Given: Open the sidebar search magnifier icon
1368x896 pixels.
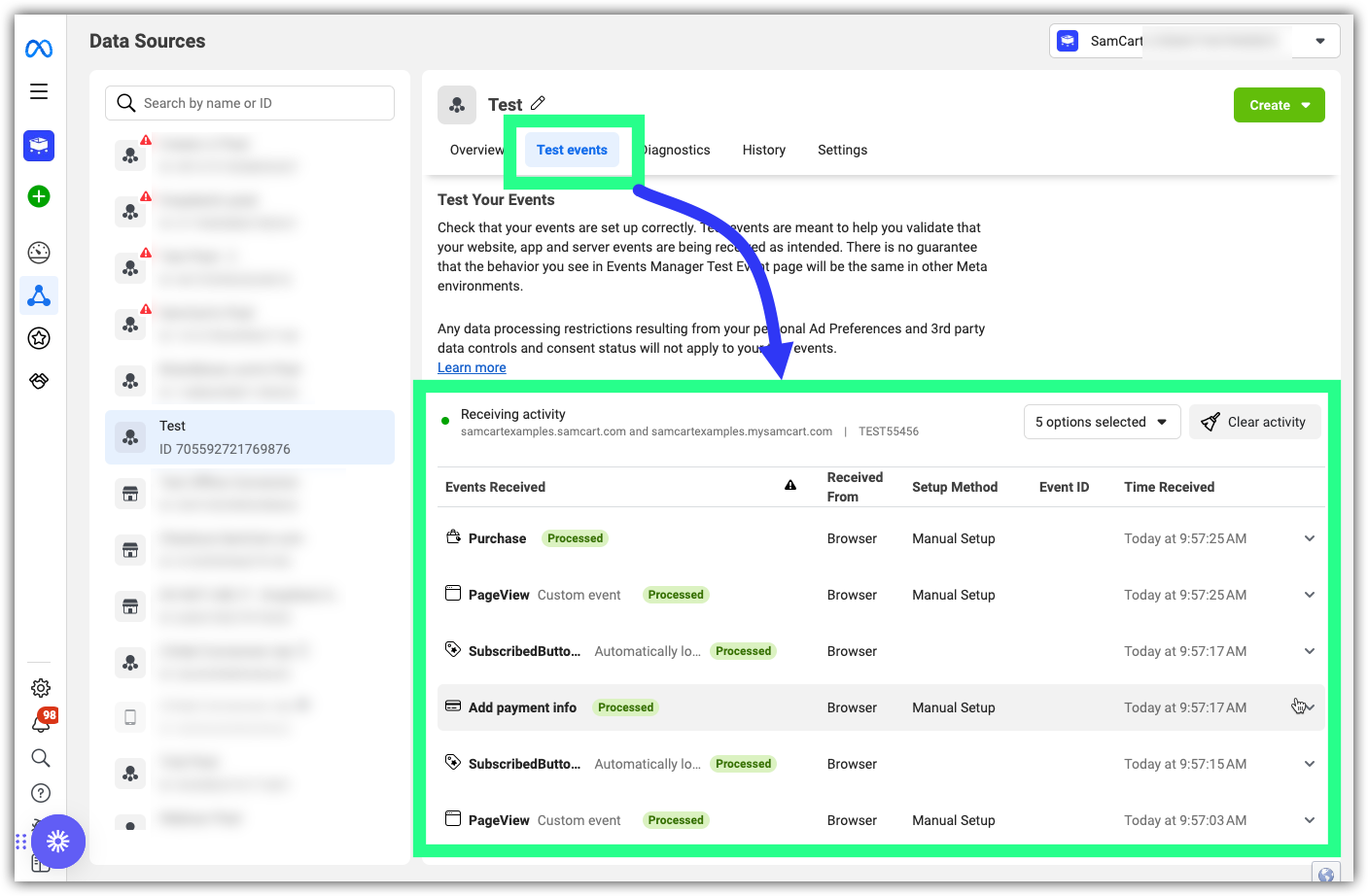Looking at the screenshot, I should click(40, 757).
